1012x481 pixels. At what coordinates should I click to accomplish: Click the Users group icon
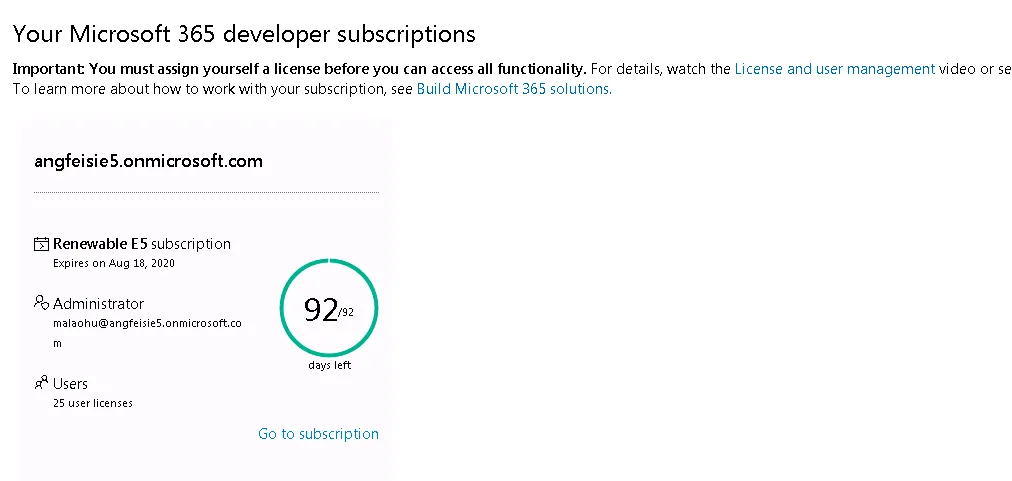(x=41, y=383)
